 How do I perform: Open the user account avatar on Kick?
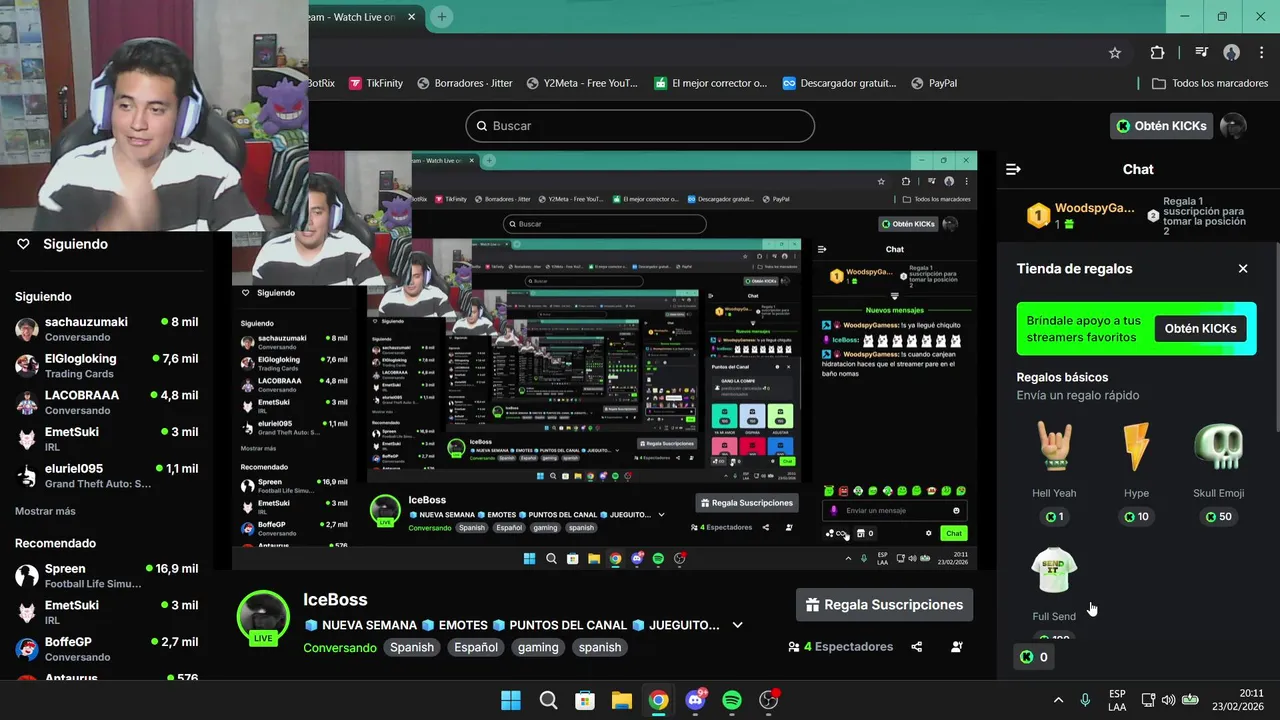tap(1234, 126)
